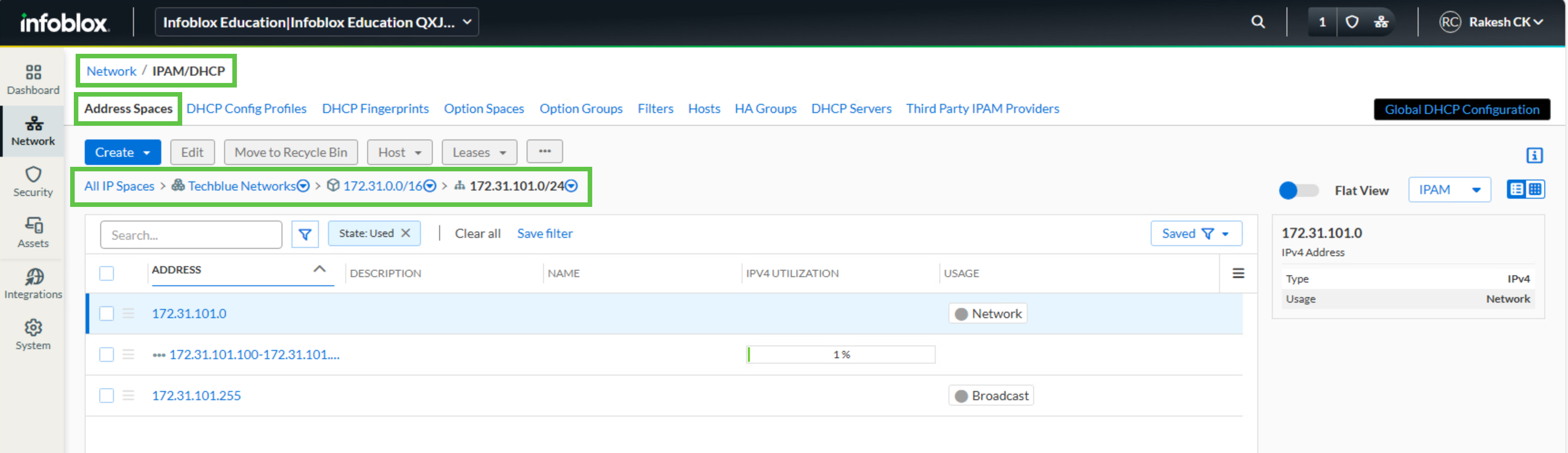1568x453 pixels.
Task: Open the Saved filters dropdown
Action: pos(1196,234)
